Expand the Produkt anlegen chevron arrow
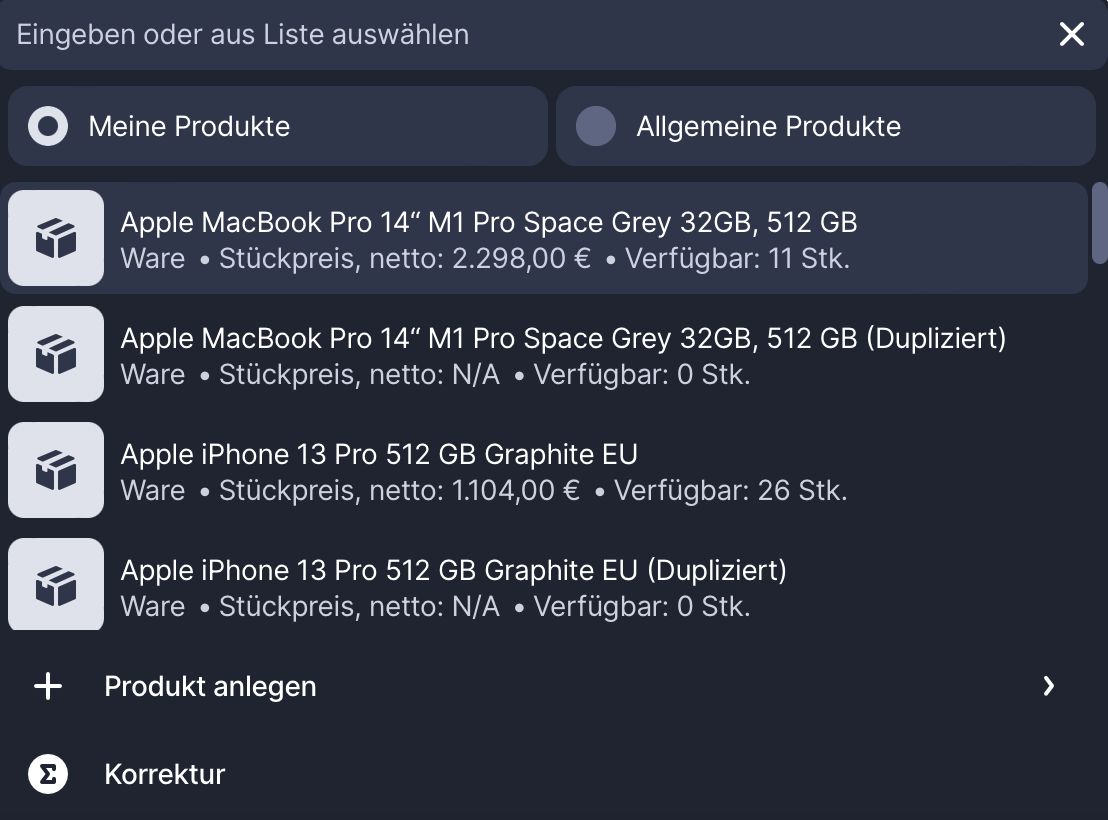This screenshot has height=820, width=1108. [1048, 686]
